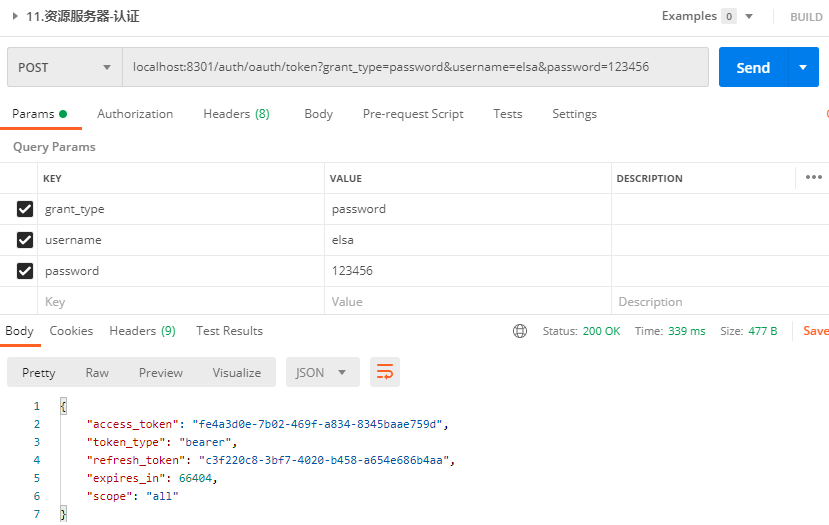Switch to the Authorization tab
829x525 pixels.
click(135, 114)
